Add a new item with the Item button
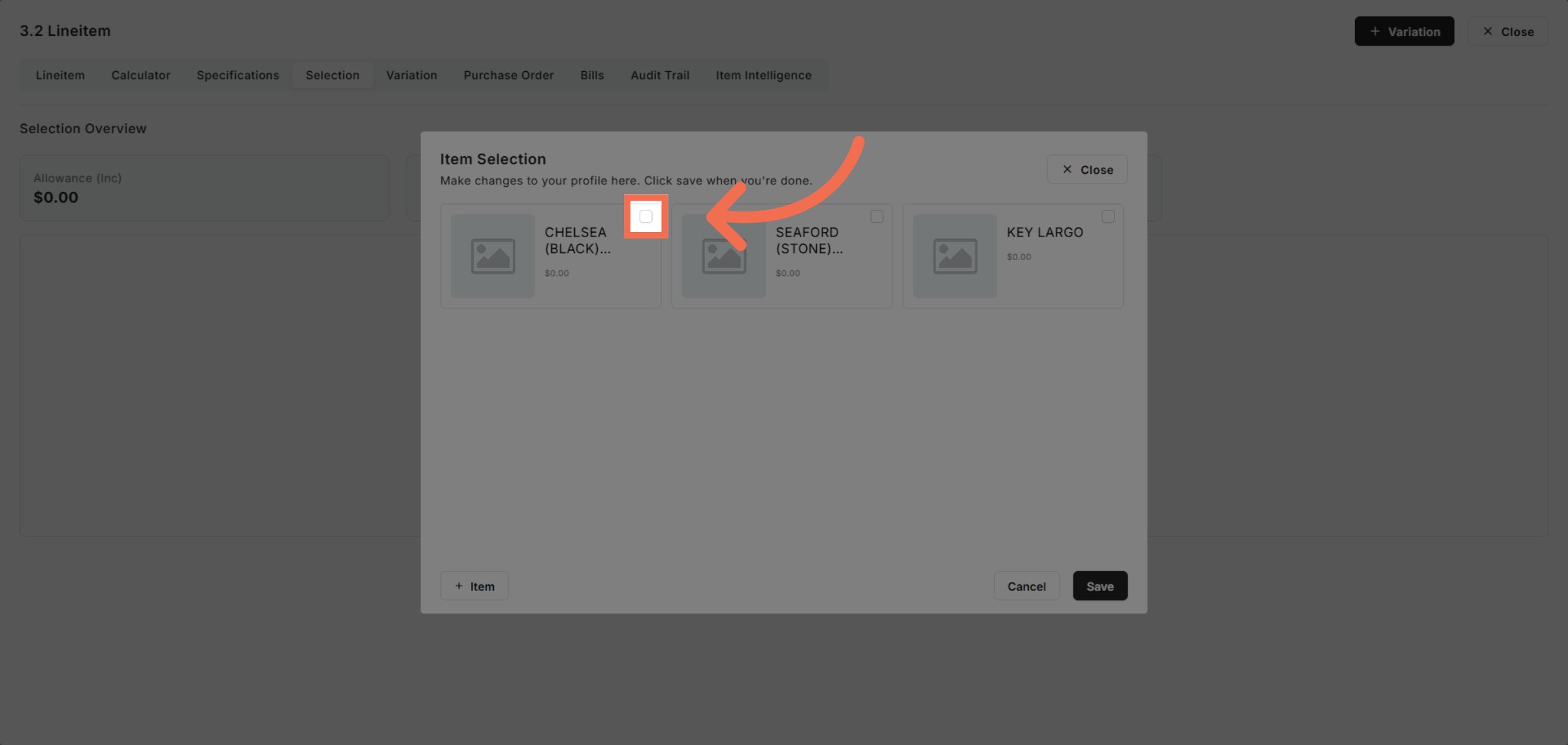 pyautogui.click(x=474, y=586)
